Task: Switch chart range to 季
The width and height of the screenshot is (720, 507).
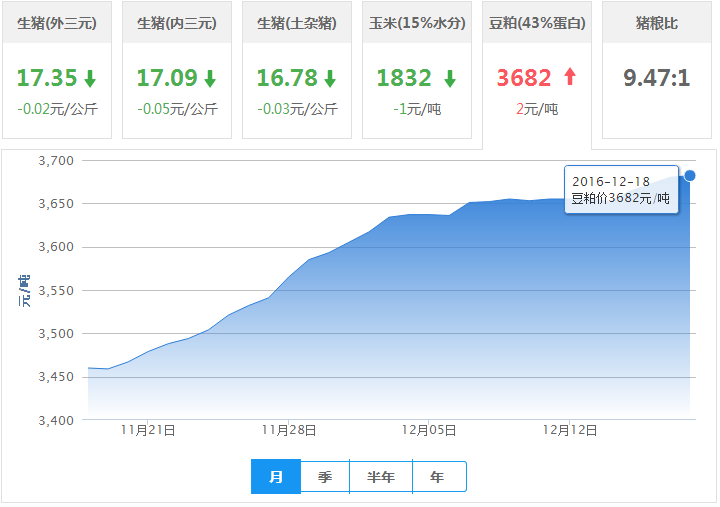Action: (325, 477)
